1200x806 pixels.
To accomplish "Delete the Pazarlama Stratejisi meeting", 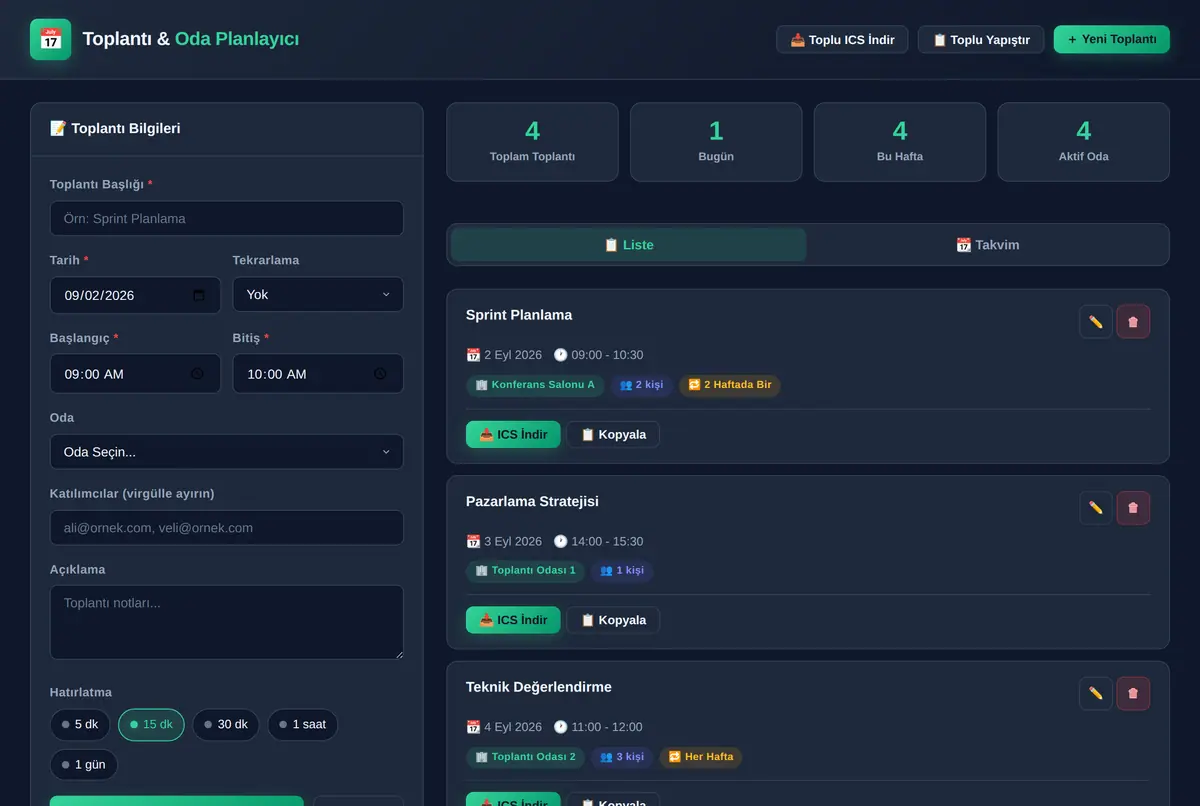I will click(x=1133, y=508).
